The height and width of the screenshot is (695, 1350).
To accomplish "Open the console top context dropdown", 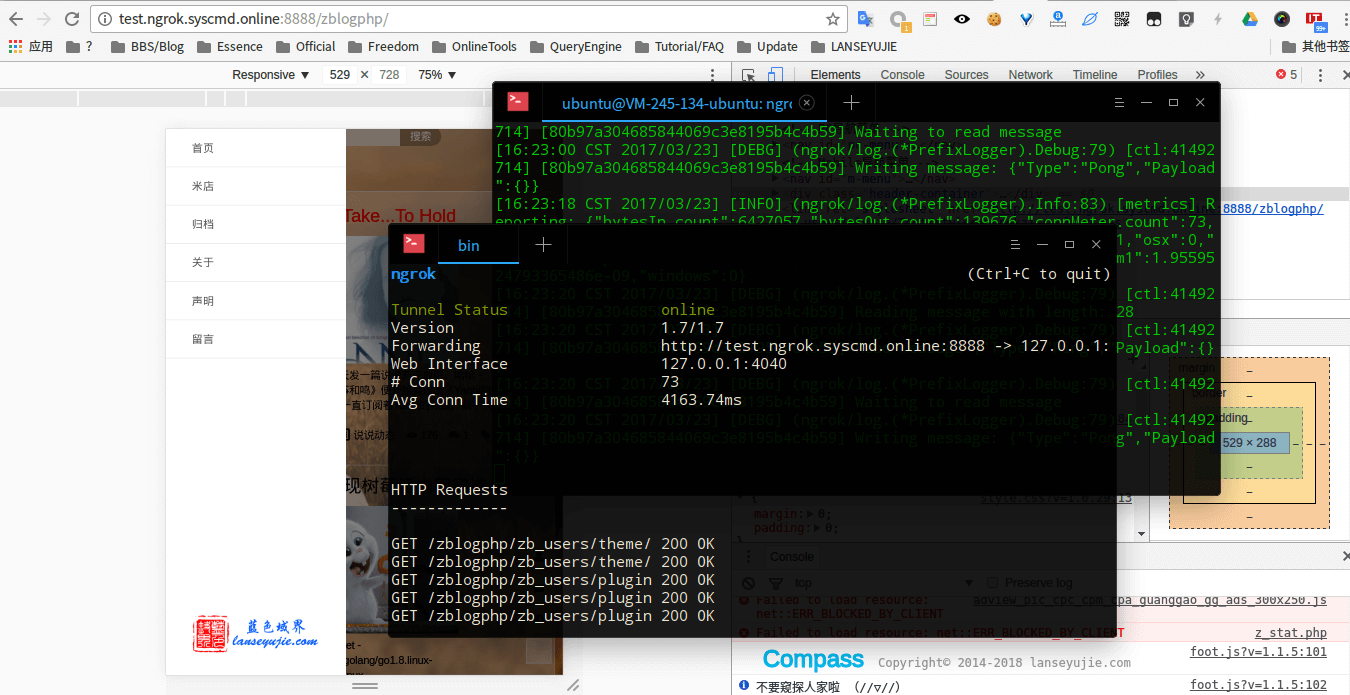I will (883, 583).
